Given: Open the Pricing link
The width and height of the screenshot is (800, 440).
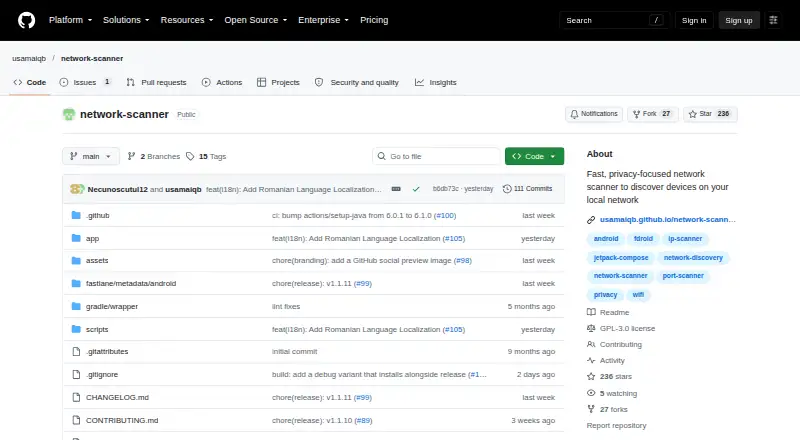Looking at the screenshot, I should 374,20.
